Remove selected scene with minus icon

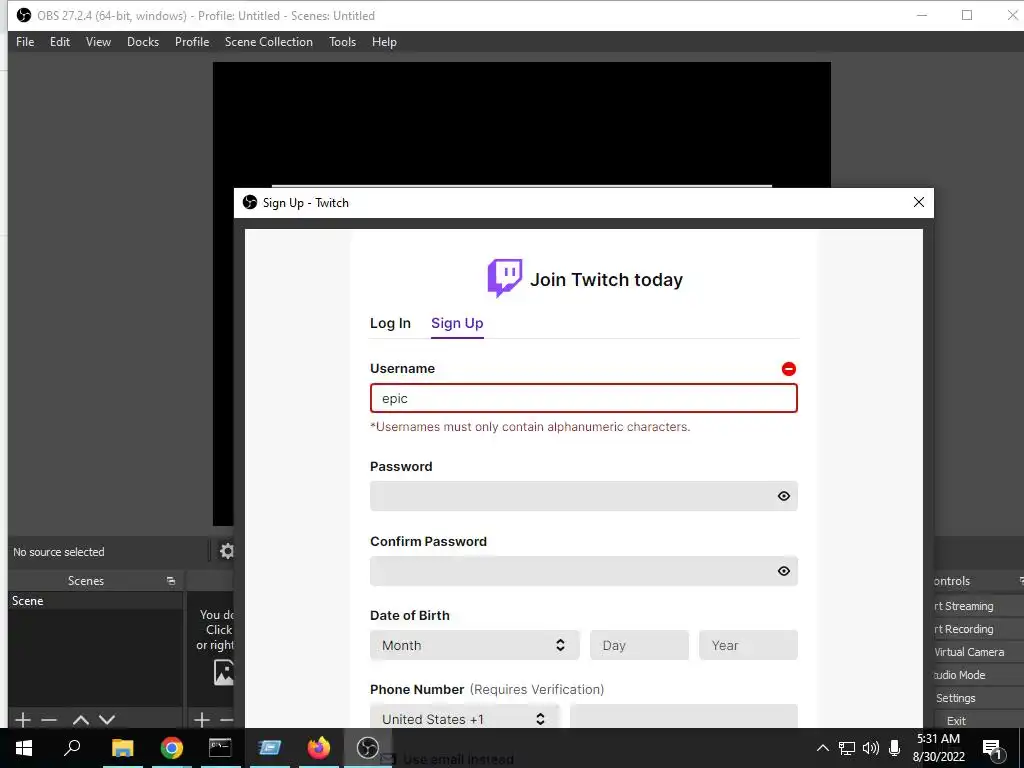pos(49,720)
